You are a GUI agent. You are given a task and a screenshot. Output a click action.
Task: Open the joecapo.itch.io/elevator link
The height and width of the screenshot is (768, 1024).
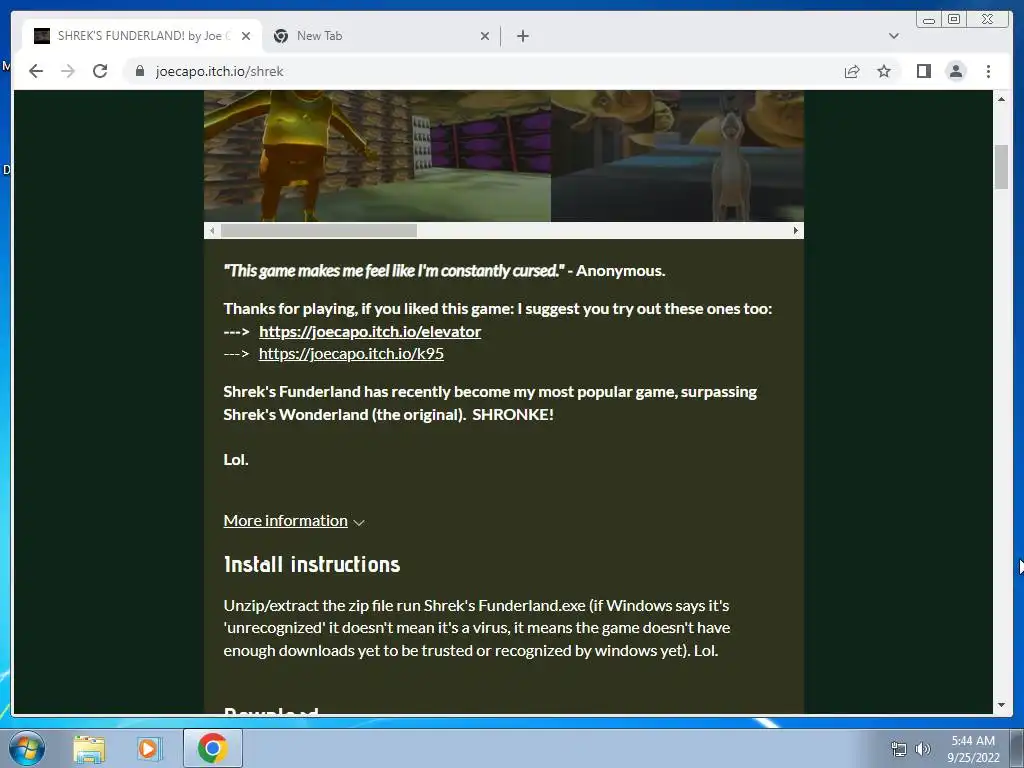point(370,332)
